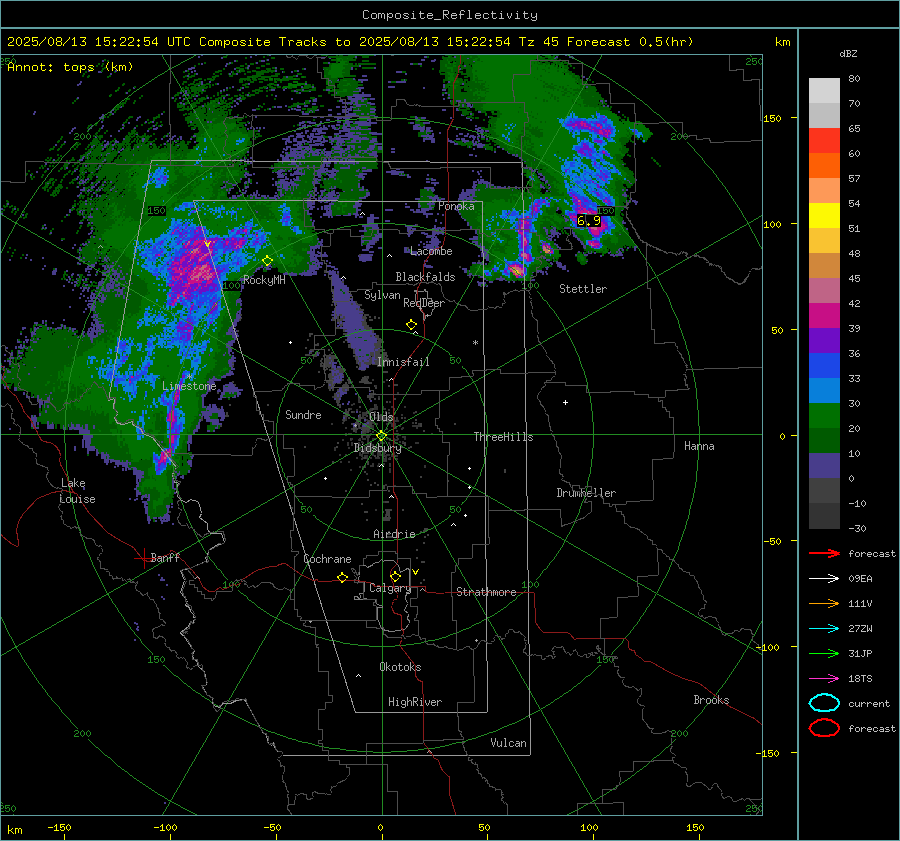Click the magenta 18TS arrow in legend

point(824,679)
